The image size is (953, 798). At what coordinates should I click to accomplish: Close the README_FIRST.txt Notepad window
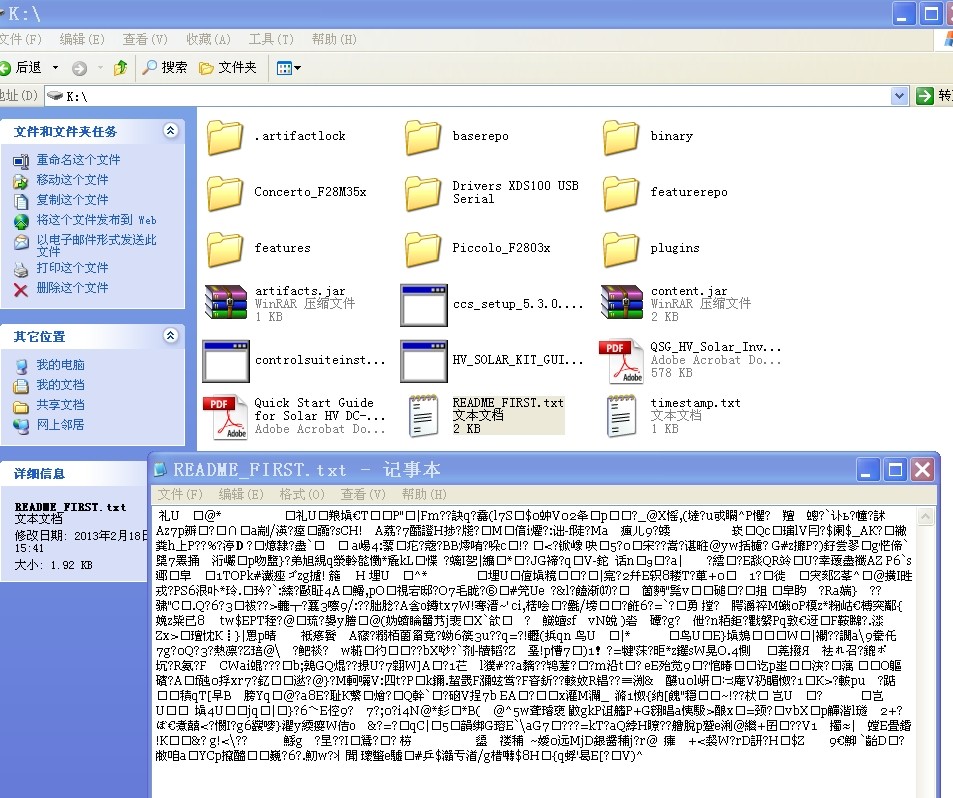click(x=922, y=470)
